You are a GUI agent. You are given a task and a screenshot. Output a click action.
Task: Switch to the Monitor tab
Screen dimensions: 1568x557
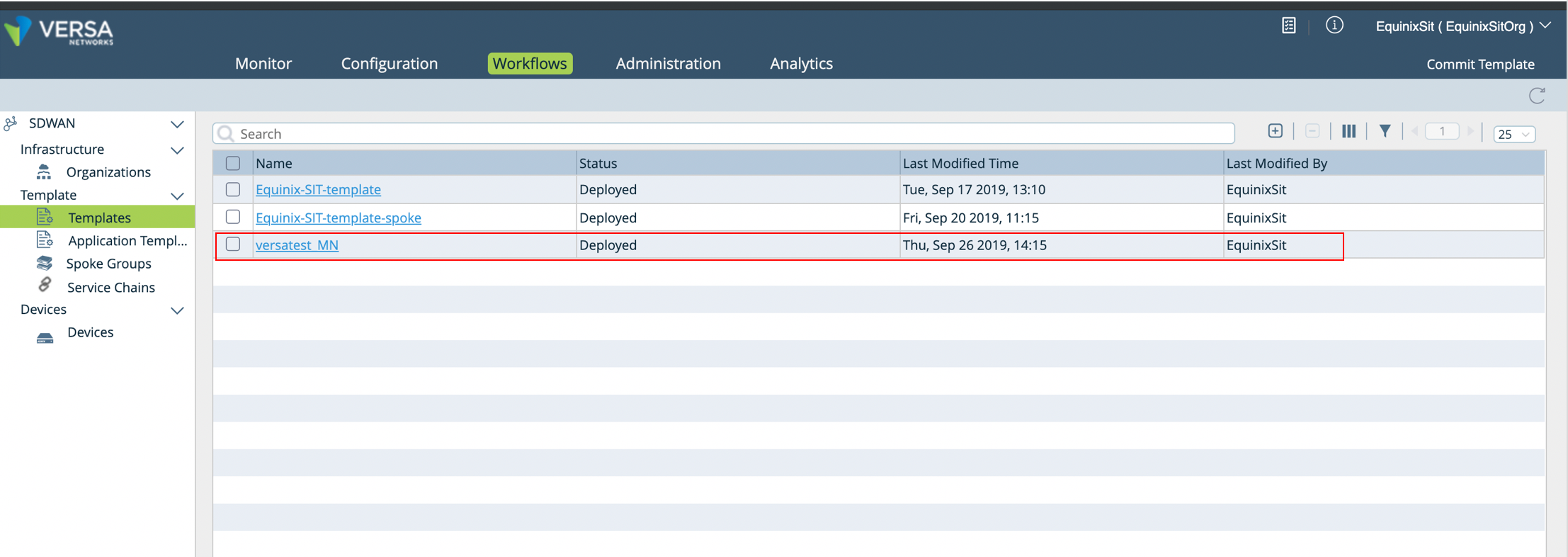(x=263, y=63)
